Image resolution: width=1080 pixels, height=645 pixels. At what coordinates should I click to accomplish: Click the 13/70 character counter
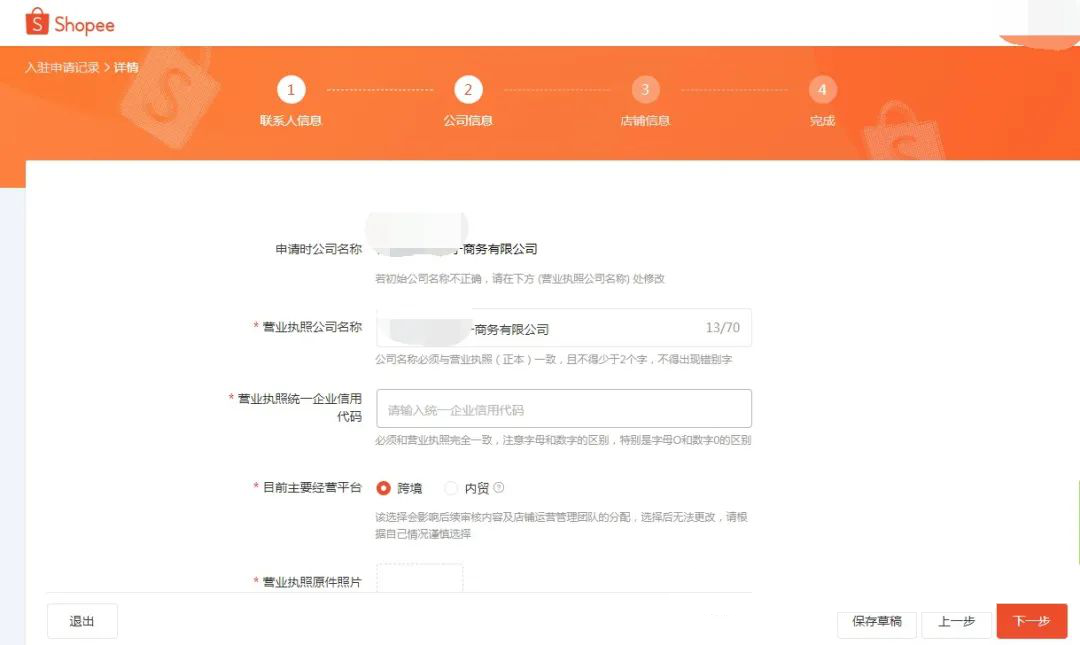click(x=723, y=328)
